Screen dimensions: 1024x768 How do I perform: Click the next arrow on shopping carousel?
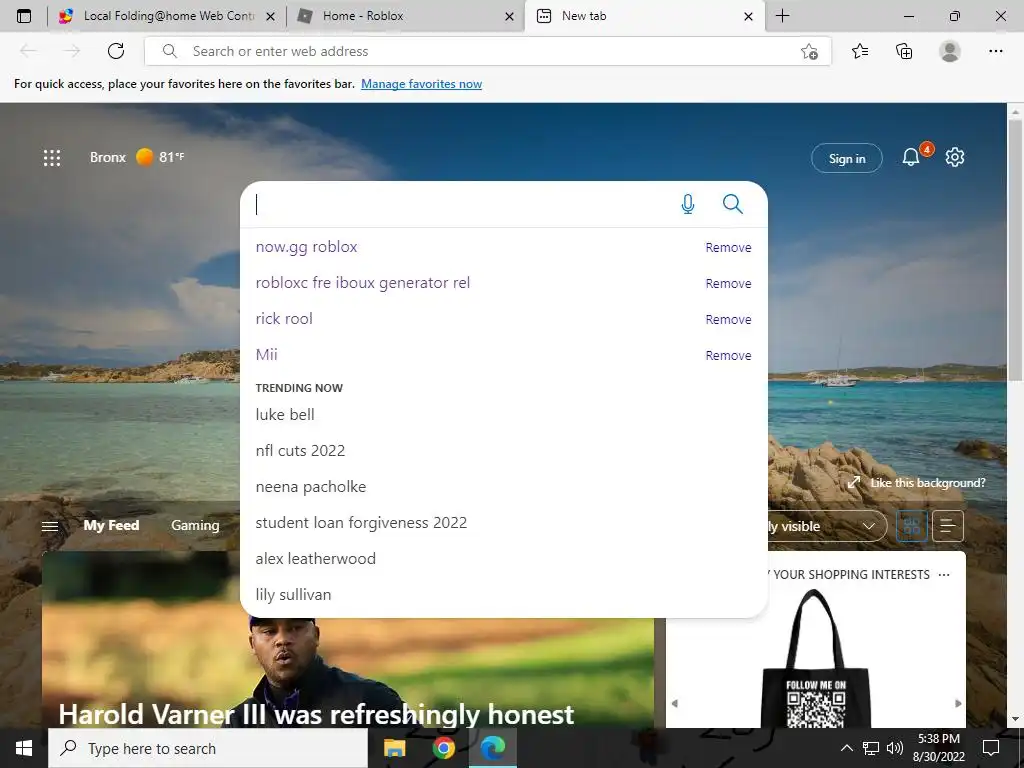[958, 703]
